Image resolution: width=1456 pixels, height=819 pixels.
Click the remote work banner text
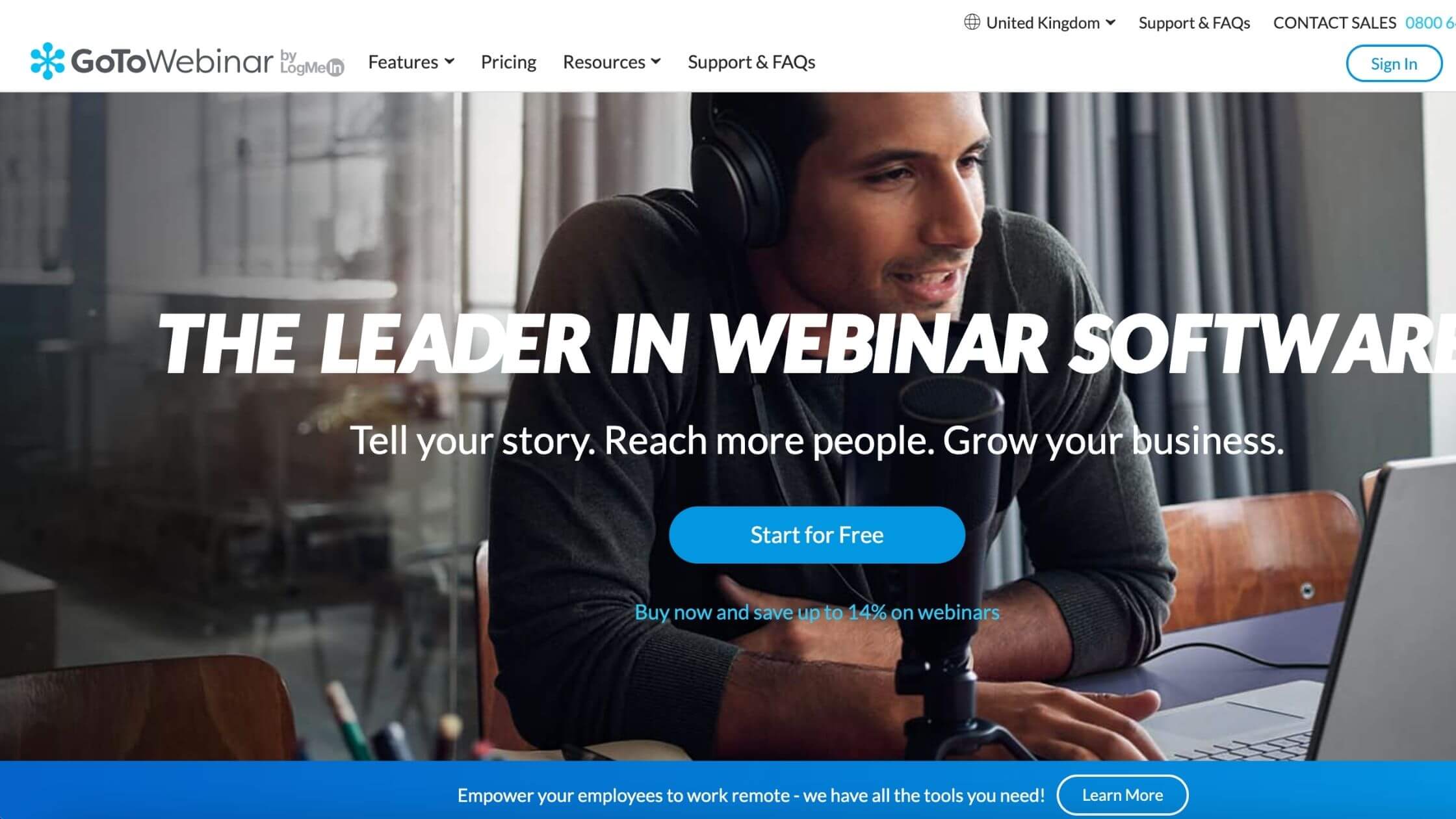(751, 795)
